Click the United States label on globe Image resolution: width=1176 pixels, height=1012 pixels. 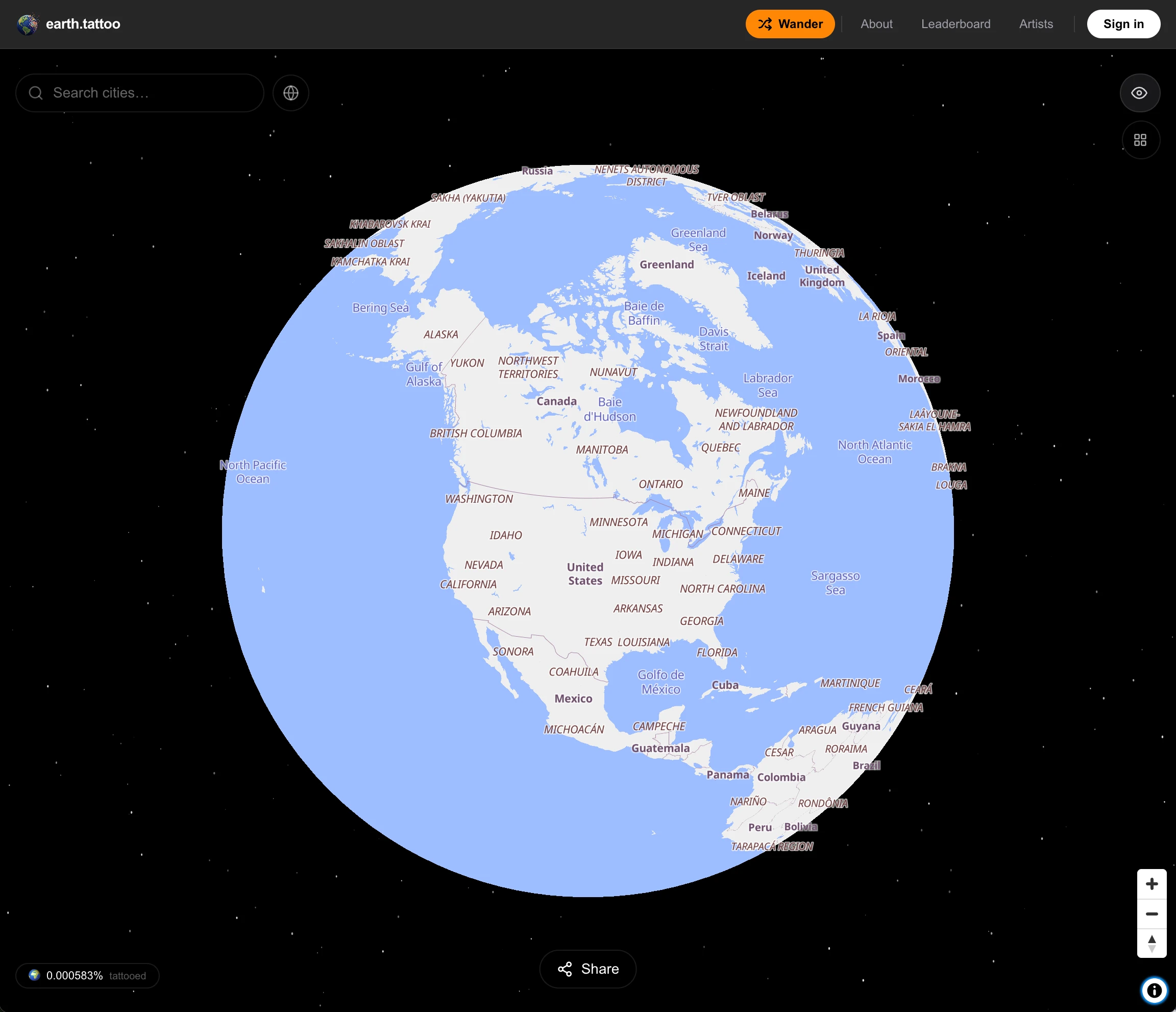584,573
